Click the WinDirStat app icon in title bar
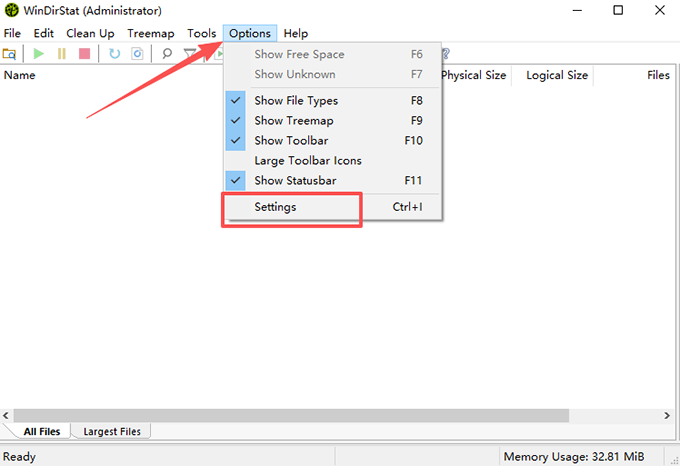680x466 pixels. coord(11,10)
